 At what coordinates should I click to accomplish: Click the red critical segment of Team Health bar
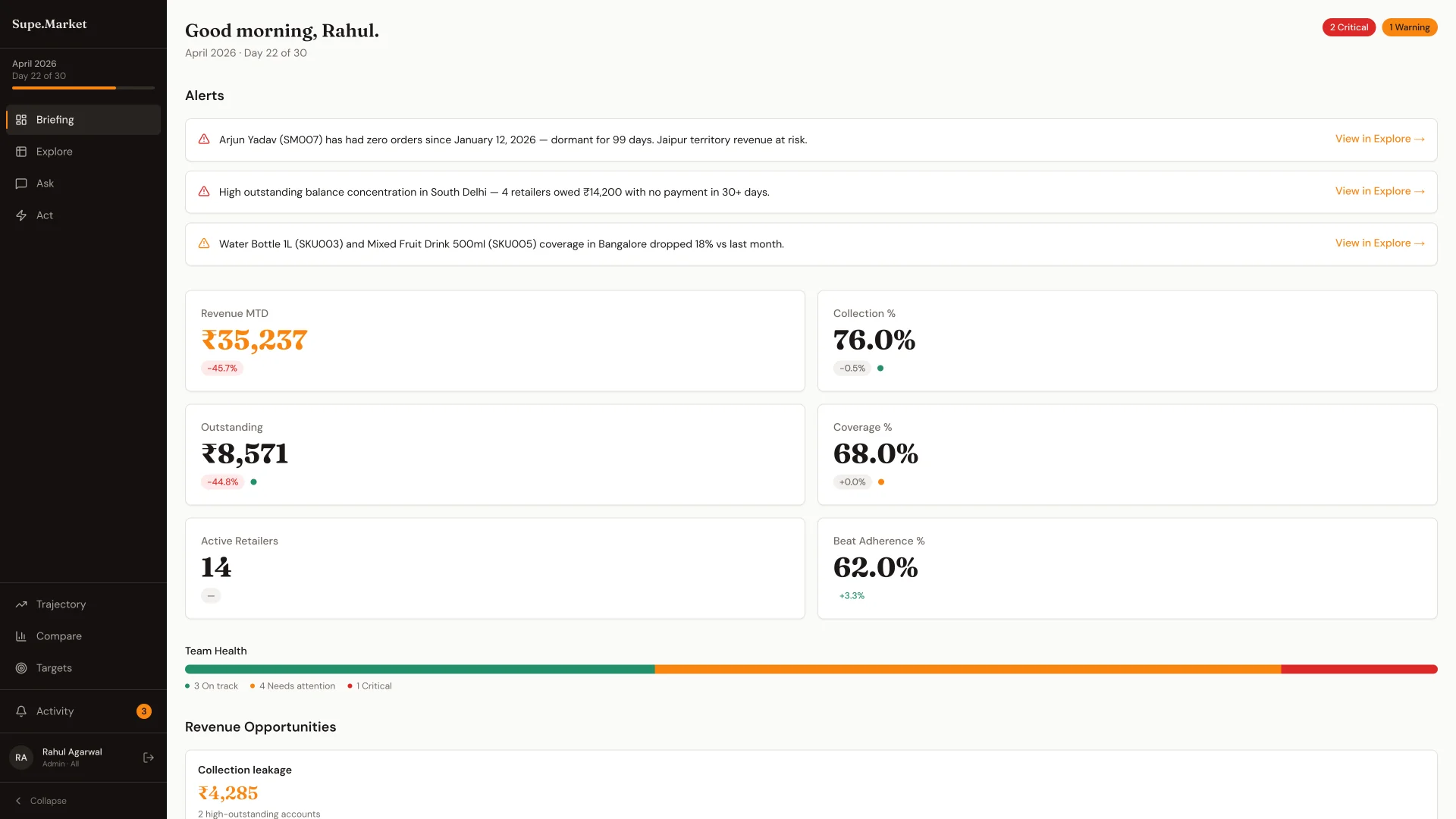(1359, 670)
